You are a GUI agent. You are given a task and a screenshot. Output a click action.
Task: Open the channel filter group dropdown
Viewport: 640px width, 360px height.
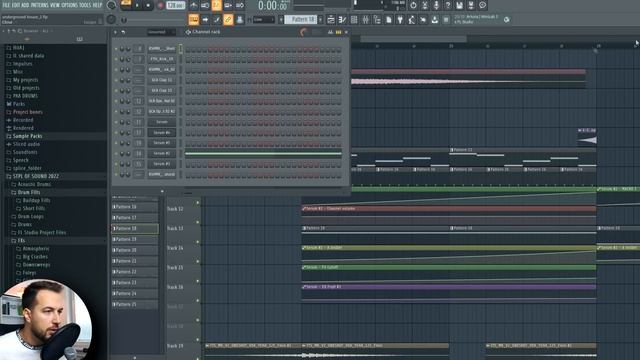coord(161,32)
